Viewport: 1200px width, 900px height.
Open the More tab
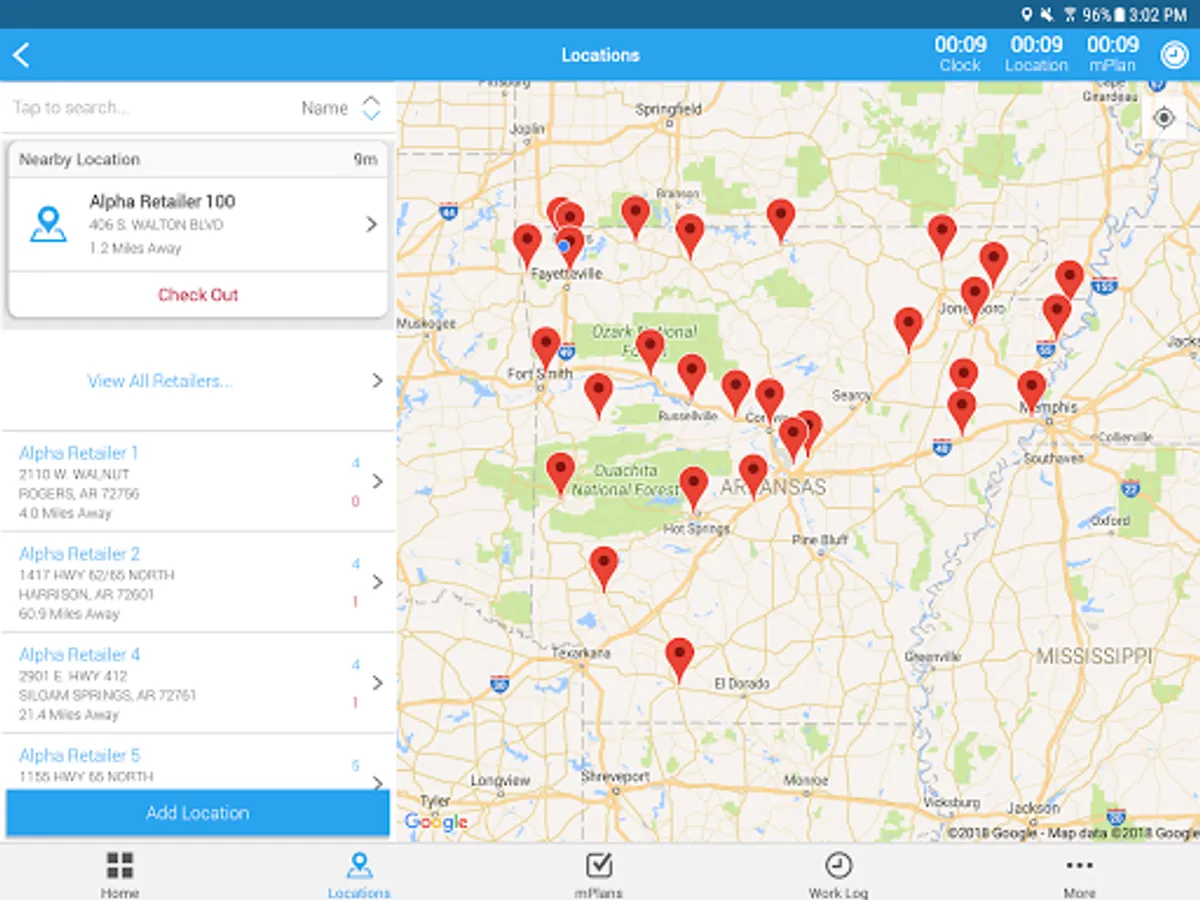point(1079,875)
